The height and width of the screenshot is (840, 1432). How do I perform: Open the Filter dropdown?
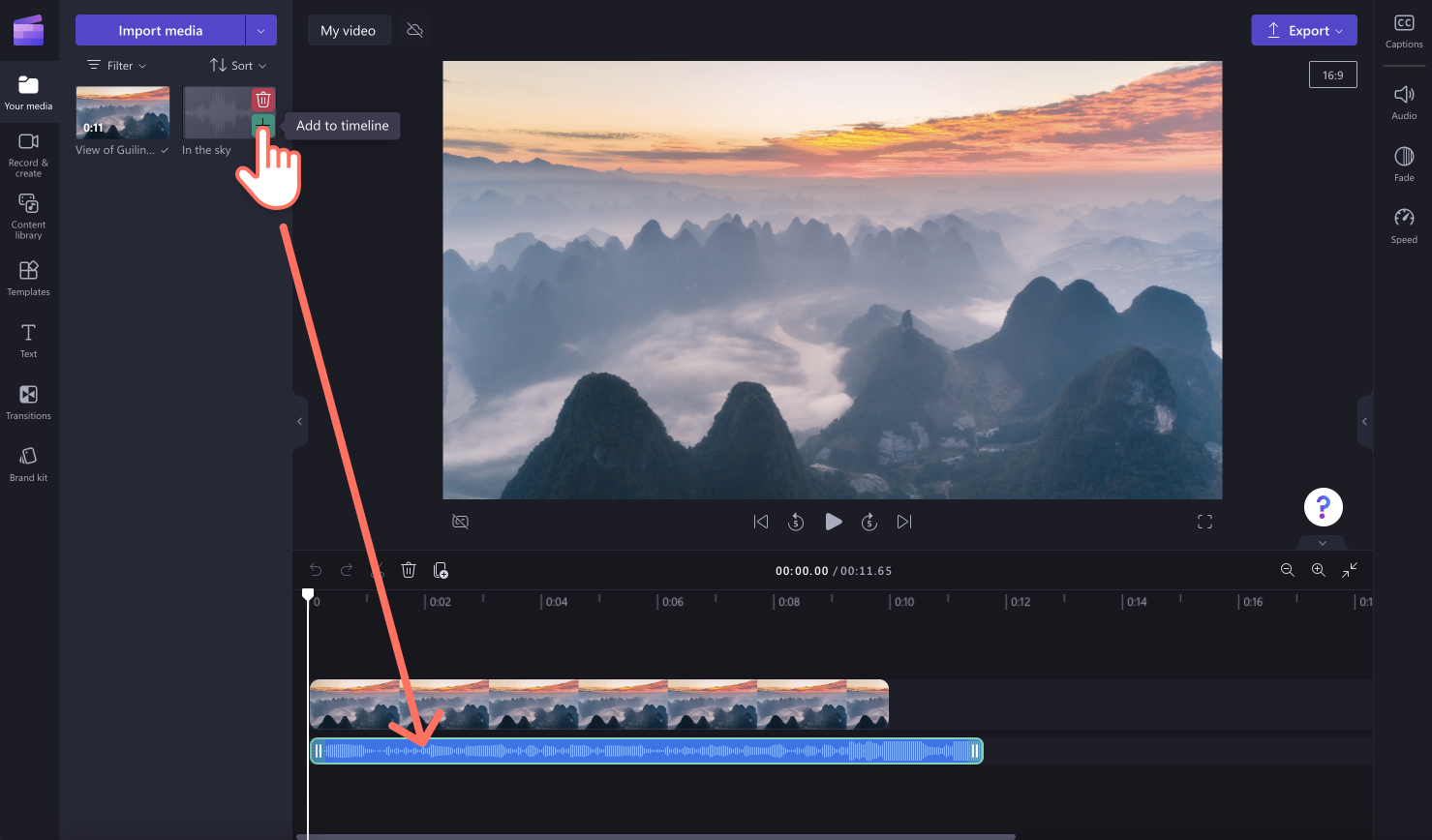coord(117,66)
